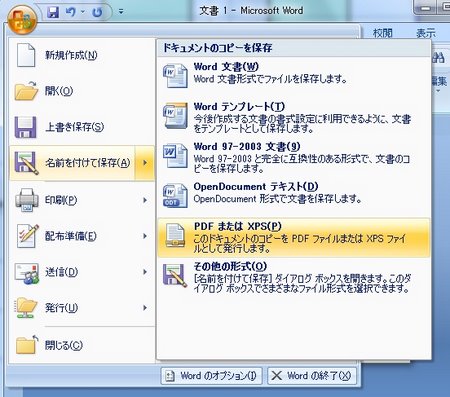The image size is (450, 397).
Task: Click the floppy disk icon for 上書き保存
Action: pos(26,127)
